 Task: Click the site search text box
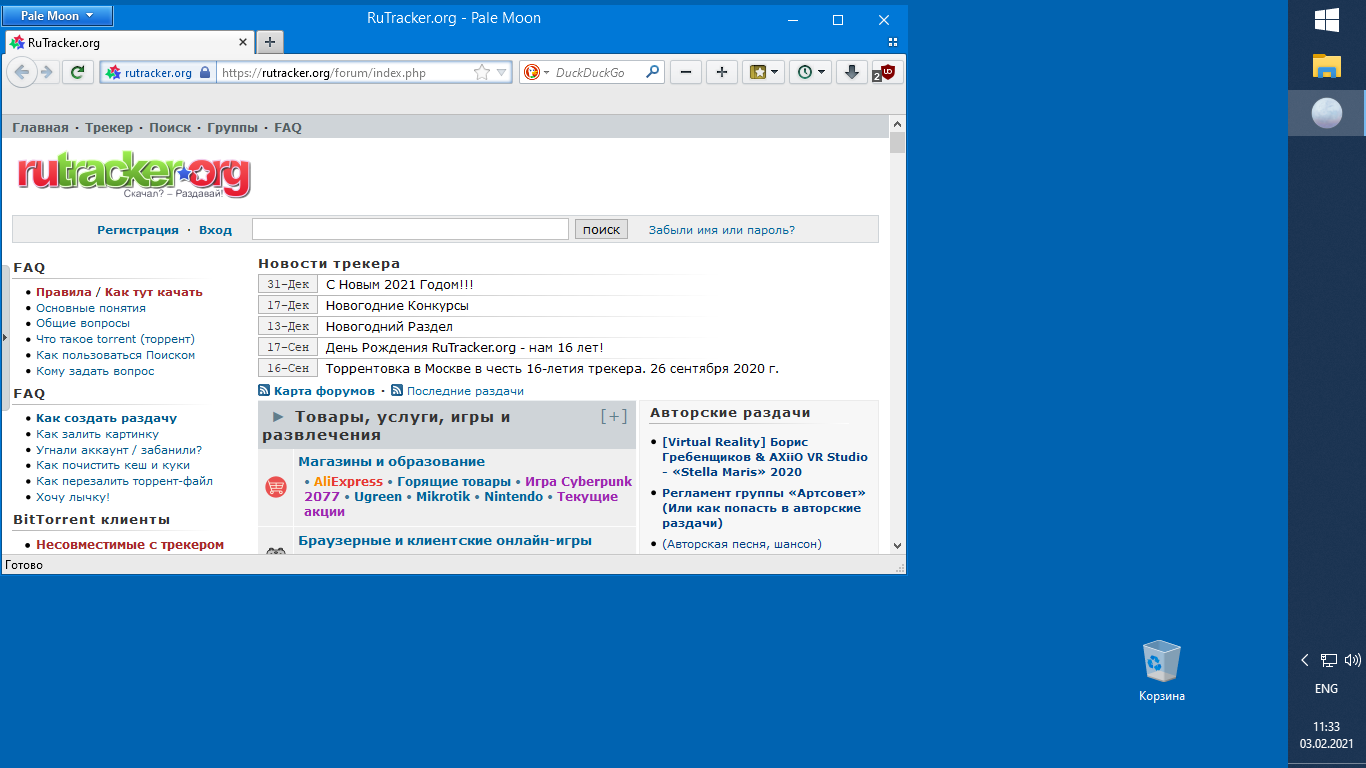410,229
